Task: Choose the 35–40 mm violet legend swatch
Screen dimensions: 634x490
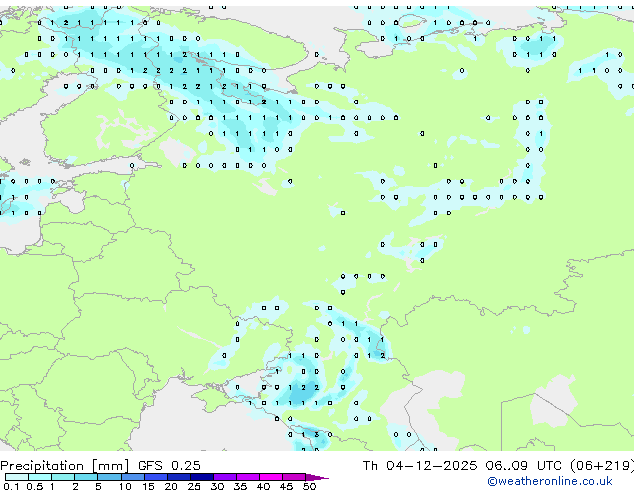Action: click(x=247, y=477)
